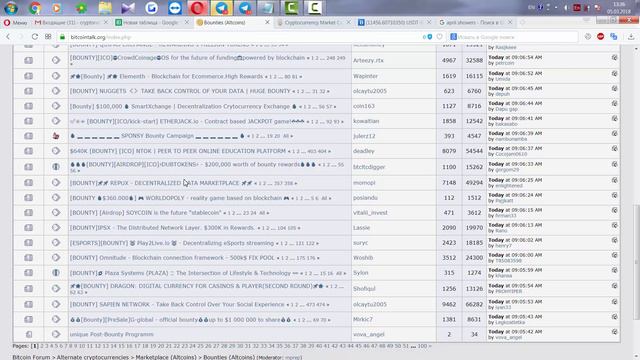Reload the bitcointalk page
640x360 pixels.
click(35, 37)
